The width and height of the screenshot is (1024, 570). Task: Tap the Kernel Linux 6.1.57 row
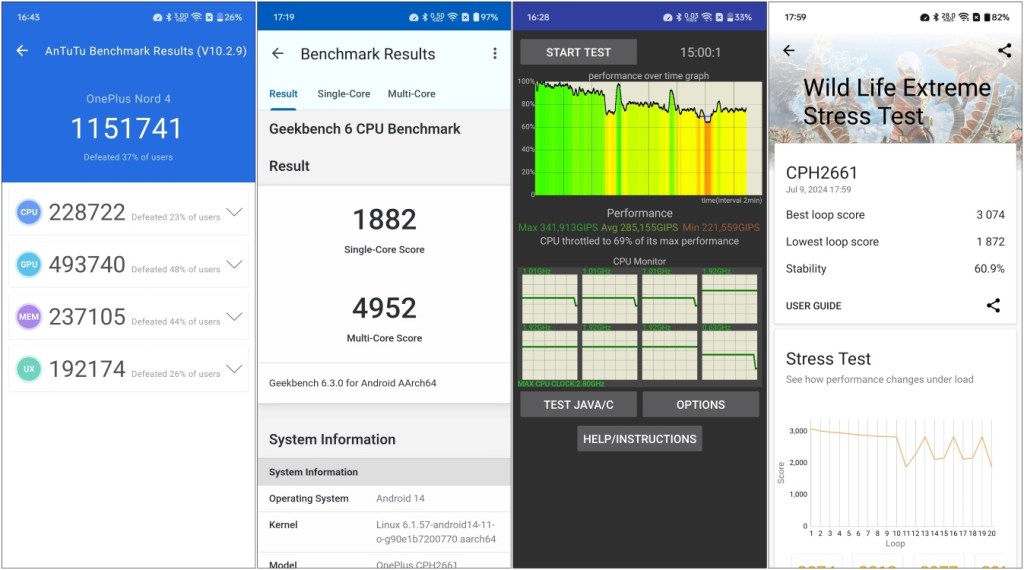[384, 531]
